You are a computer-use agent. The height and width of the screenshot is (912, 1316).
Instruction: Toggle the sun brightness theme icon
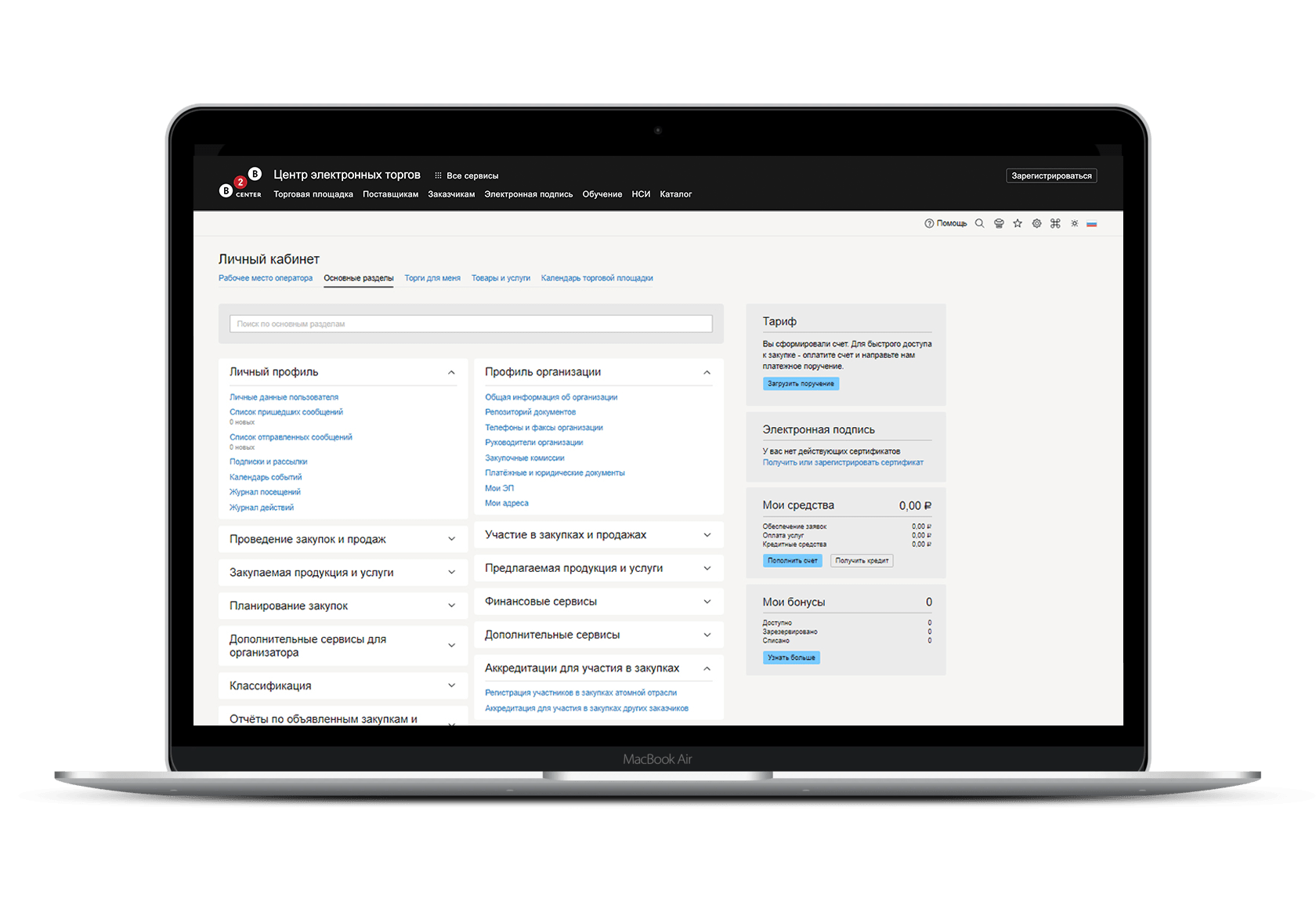coord(1075,223)
